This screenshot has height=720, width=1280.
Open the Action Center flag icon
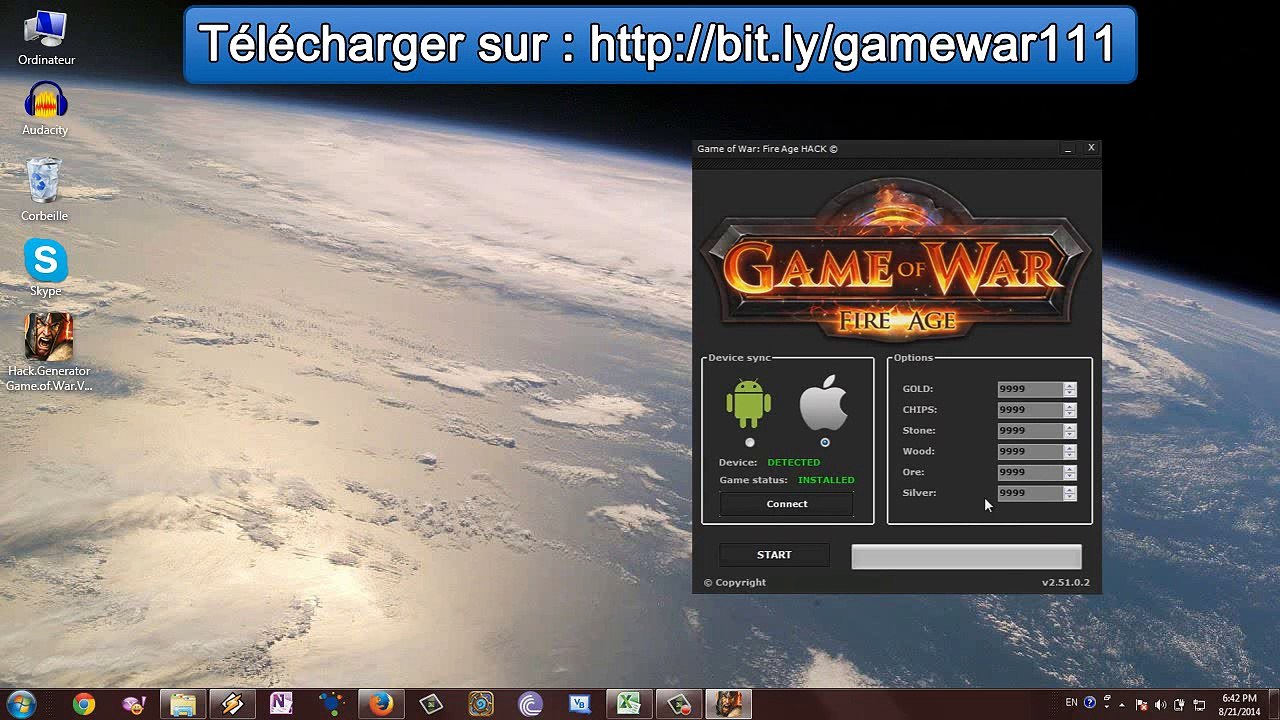coord(1141,705)
